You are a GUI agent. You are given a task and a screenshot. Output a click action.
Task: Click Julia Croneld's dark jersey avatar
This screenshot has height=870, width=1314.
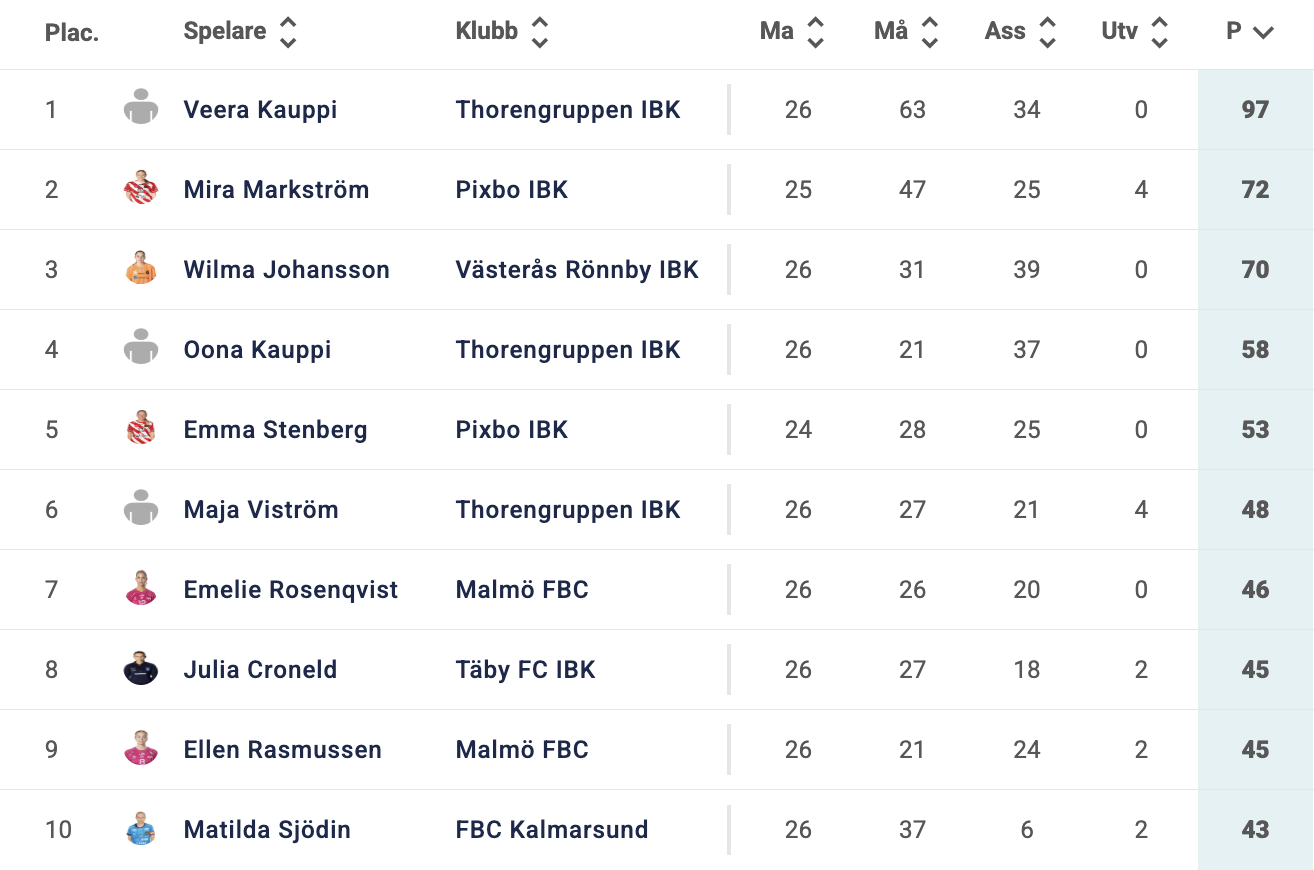(141, 668)
